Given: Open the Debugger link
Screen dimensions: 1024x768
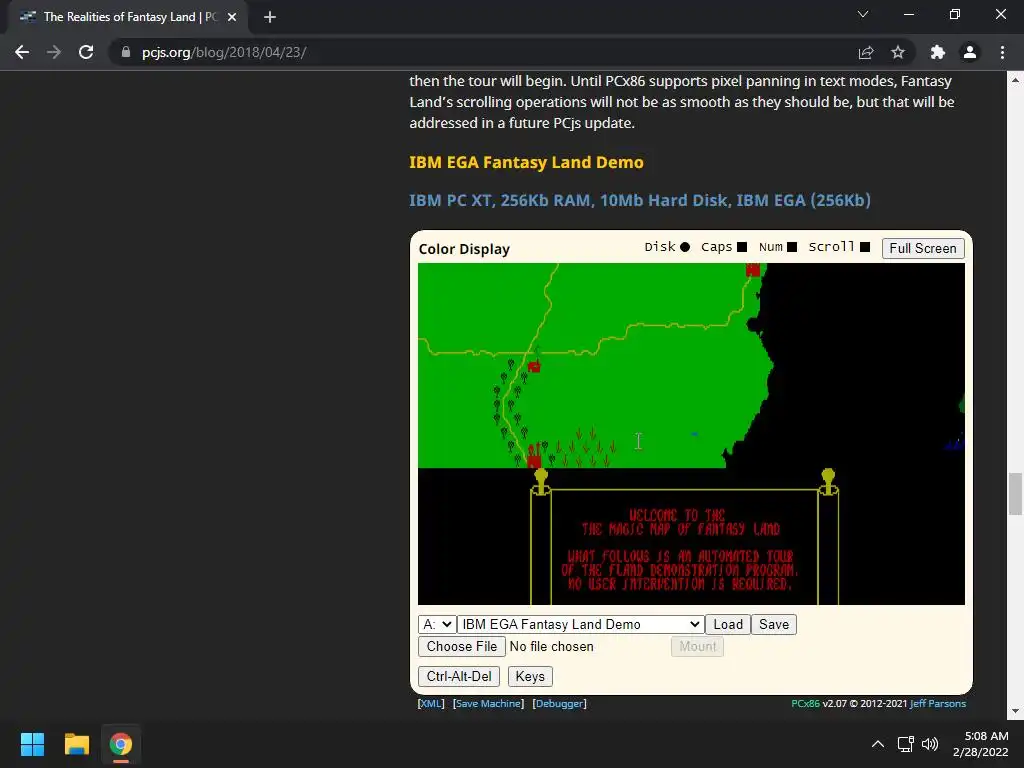Looking at the screenshot, I should pyautogui.click(x=560, y=703).
